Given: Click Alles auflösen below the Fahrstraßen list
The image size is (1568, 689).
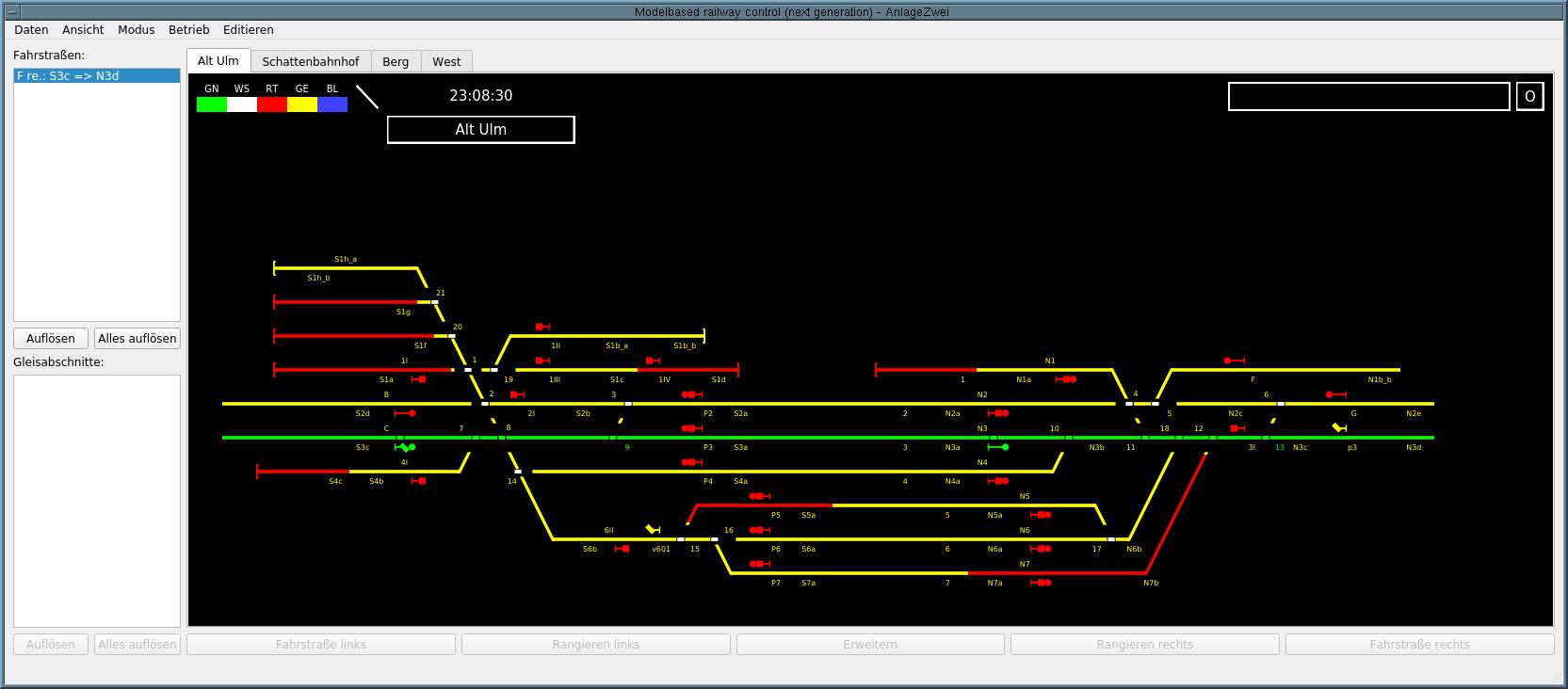Looking at the screenshot, I should coord(137,338).
